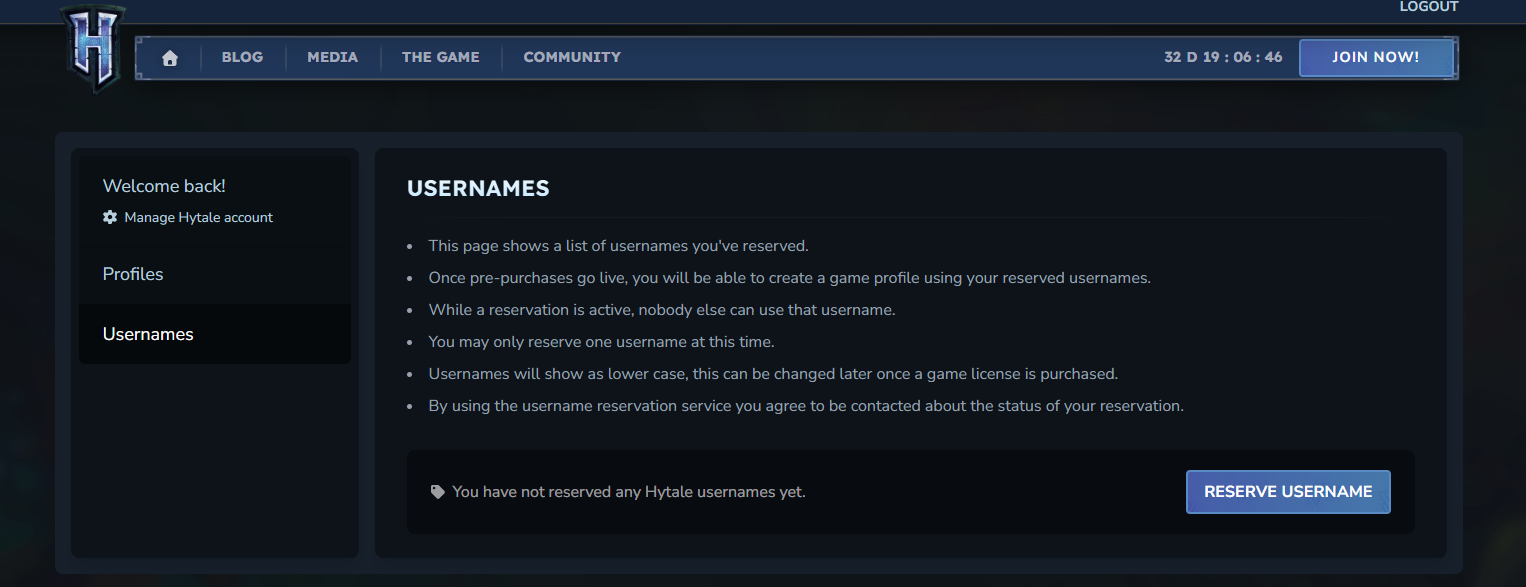Switch to the Profiles section

tap(133, 274)
